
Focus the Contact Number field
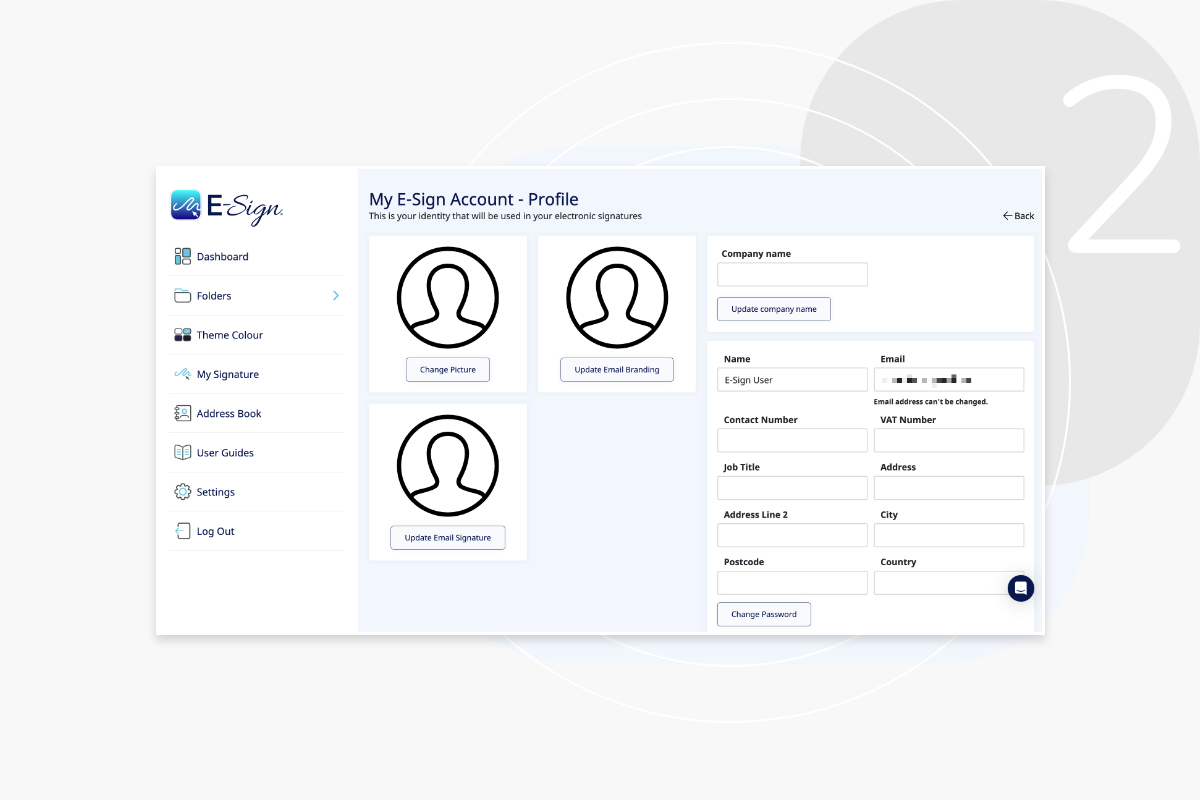coord(792,440)
